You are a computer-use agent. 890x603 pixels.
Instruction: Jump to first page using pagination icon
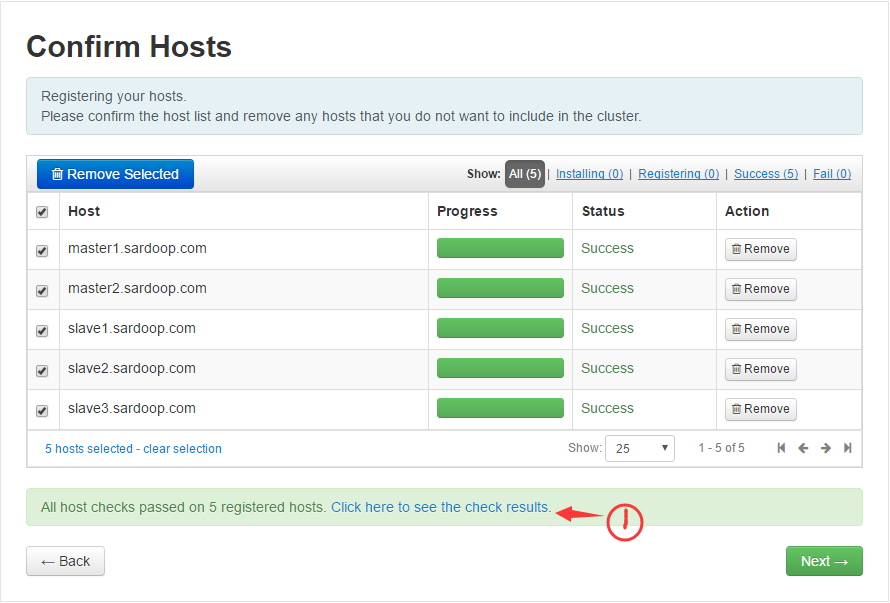(781, 448)
